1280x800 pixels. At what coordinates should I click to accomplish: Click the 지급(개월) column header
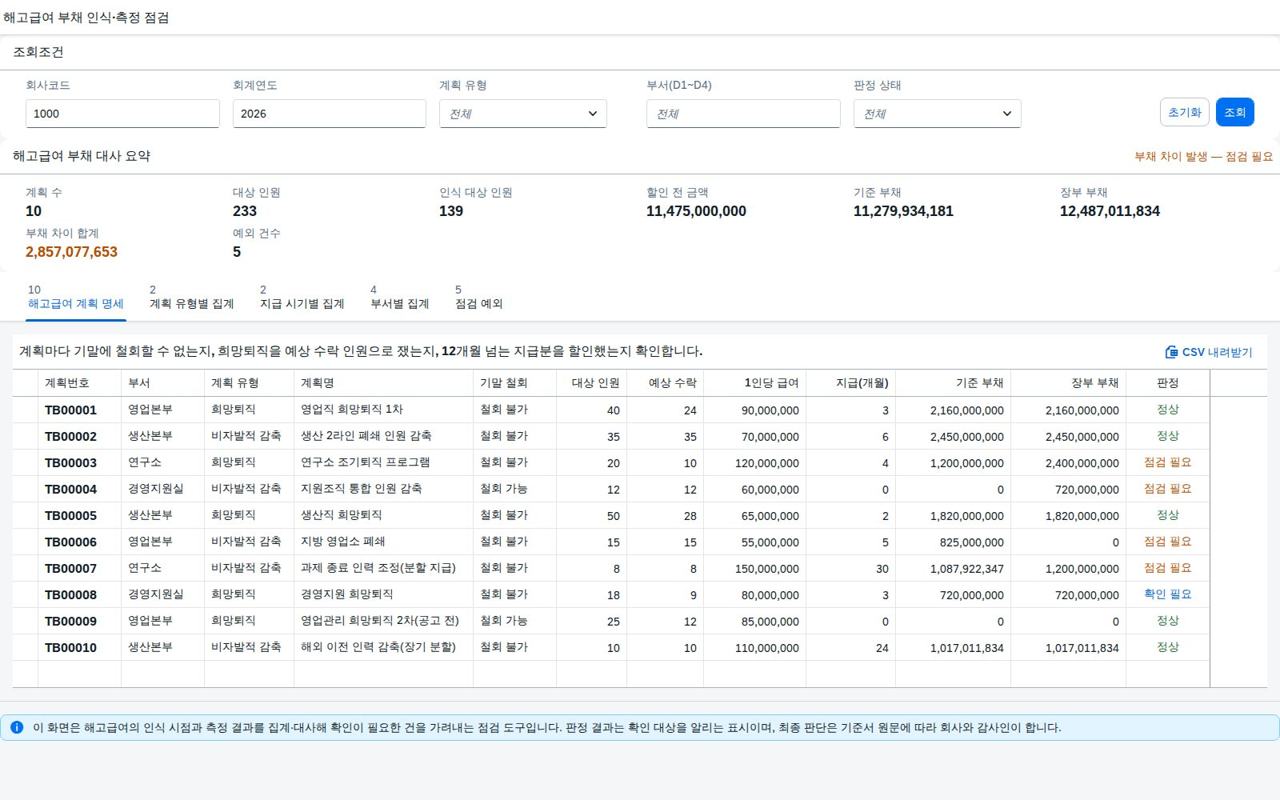pyautogui.click(x=851, y=383)
